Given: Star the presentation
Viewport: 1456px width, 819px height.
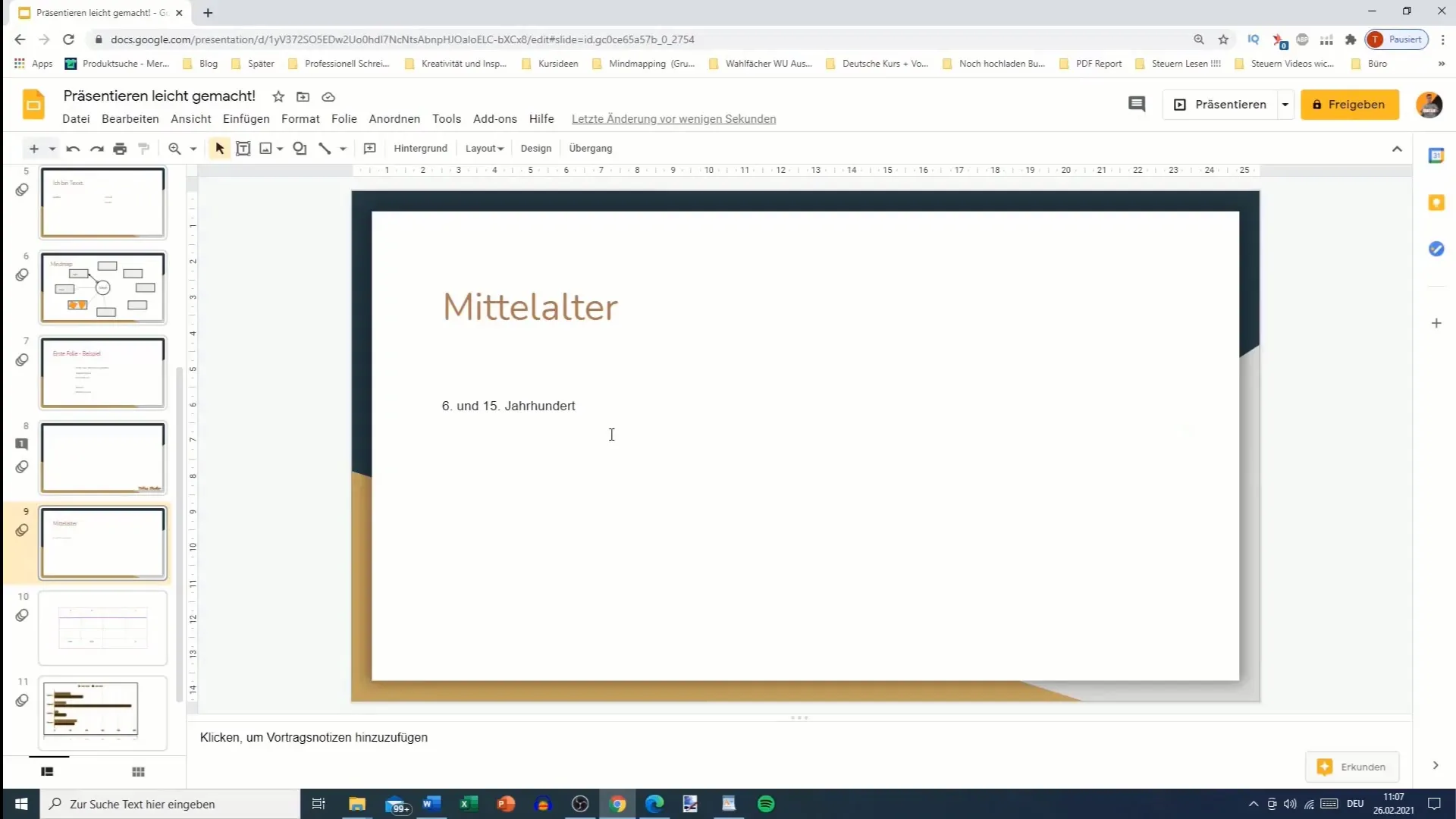Looking at the screenshot, I should (278, 97).
